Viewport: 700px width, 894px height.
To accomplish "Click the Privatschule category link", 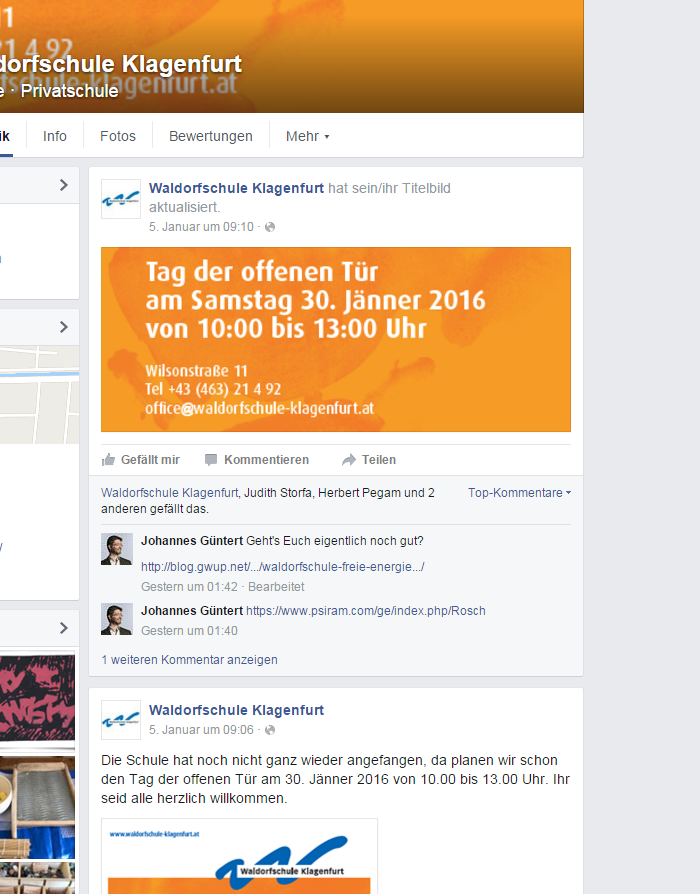I will (x=70, y=91).
